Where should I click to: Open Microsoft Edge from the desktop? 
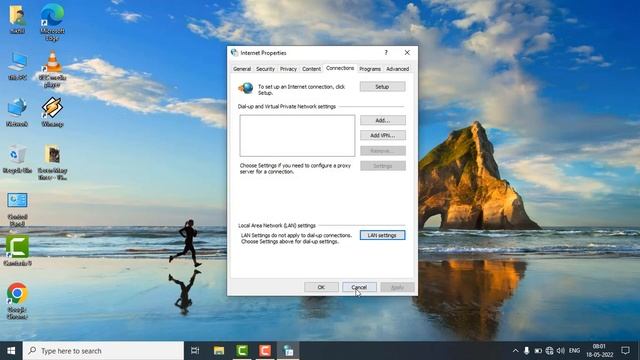(52, 22)
